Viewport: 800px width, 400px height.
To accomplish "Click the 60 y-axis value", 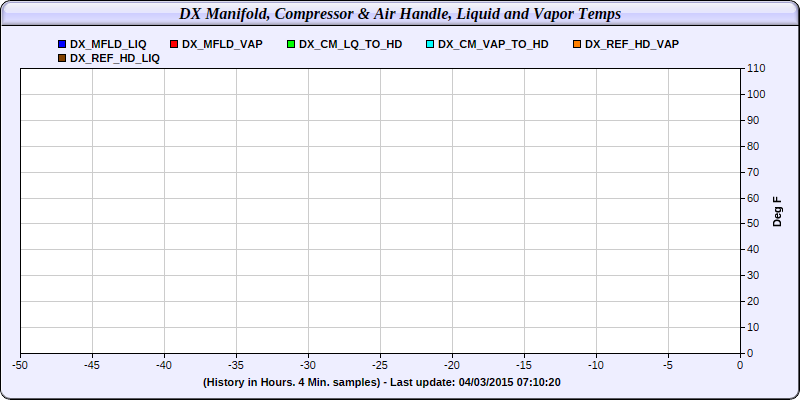I will pyautogui.click(x=754, y=198).
